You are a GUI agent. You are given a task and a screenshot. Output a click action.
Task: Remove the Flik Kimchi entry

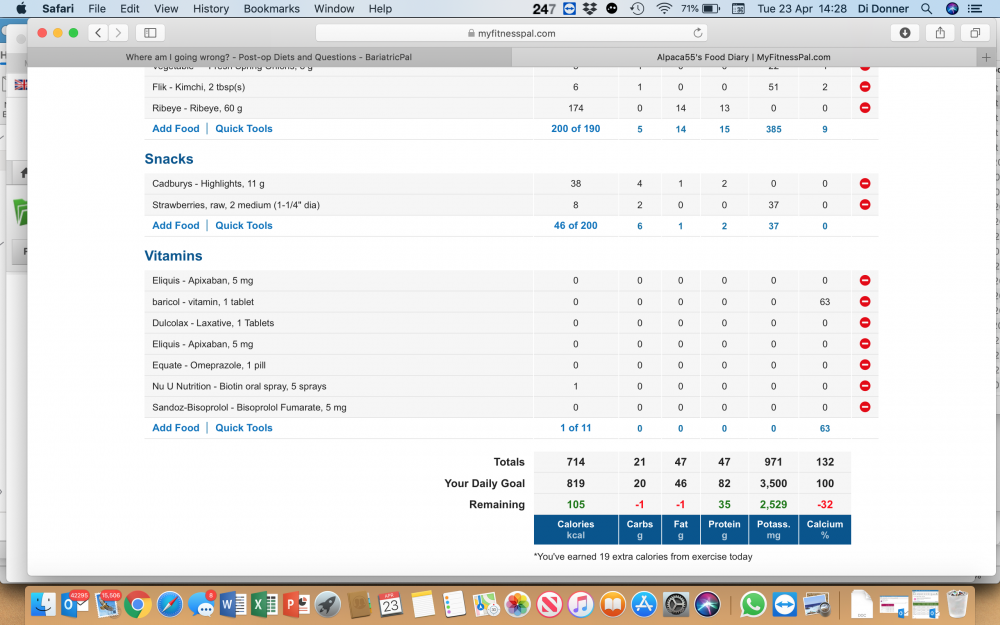[x=865, y=86]
